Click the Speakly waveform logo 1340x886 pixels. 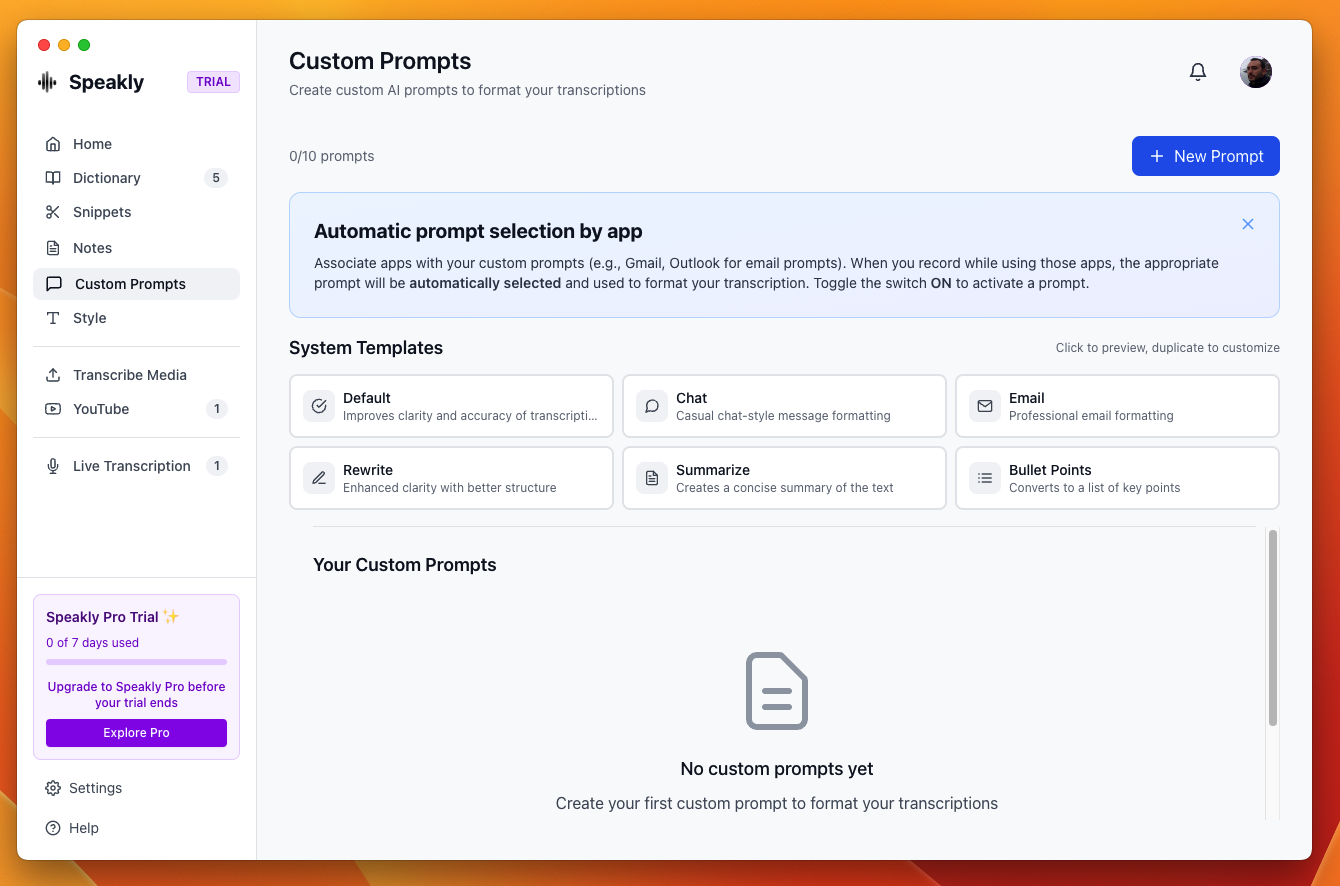48,82
